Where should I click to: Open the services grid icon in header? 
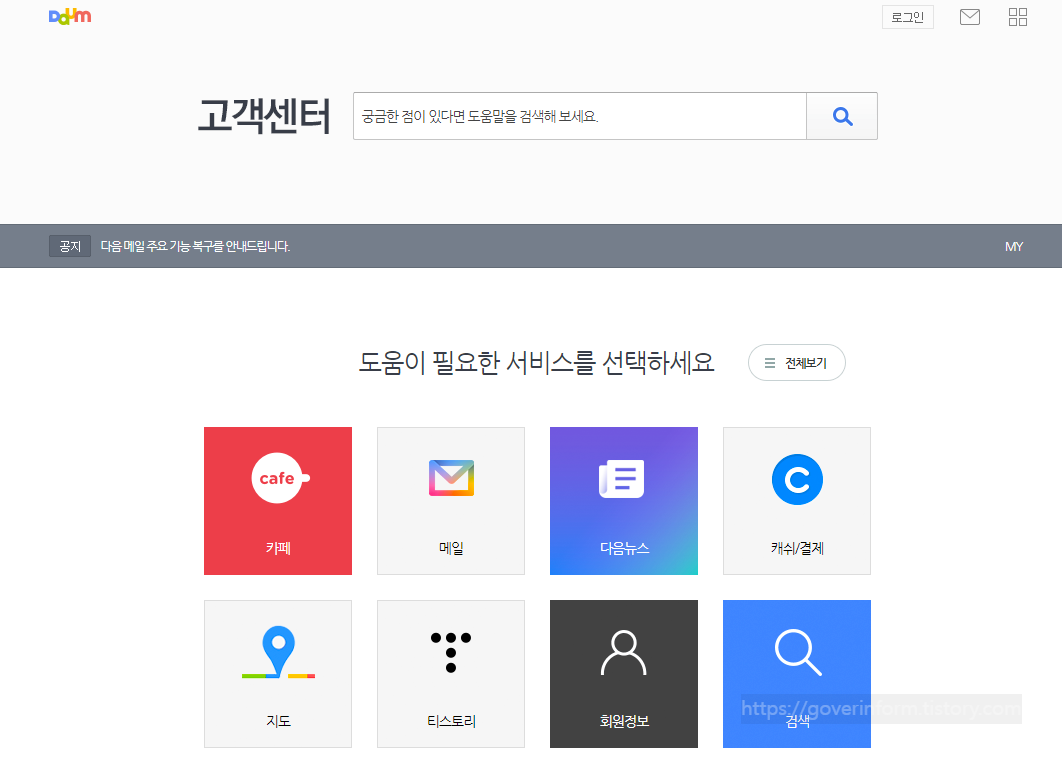click(x=1017, y=17)
